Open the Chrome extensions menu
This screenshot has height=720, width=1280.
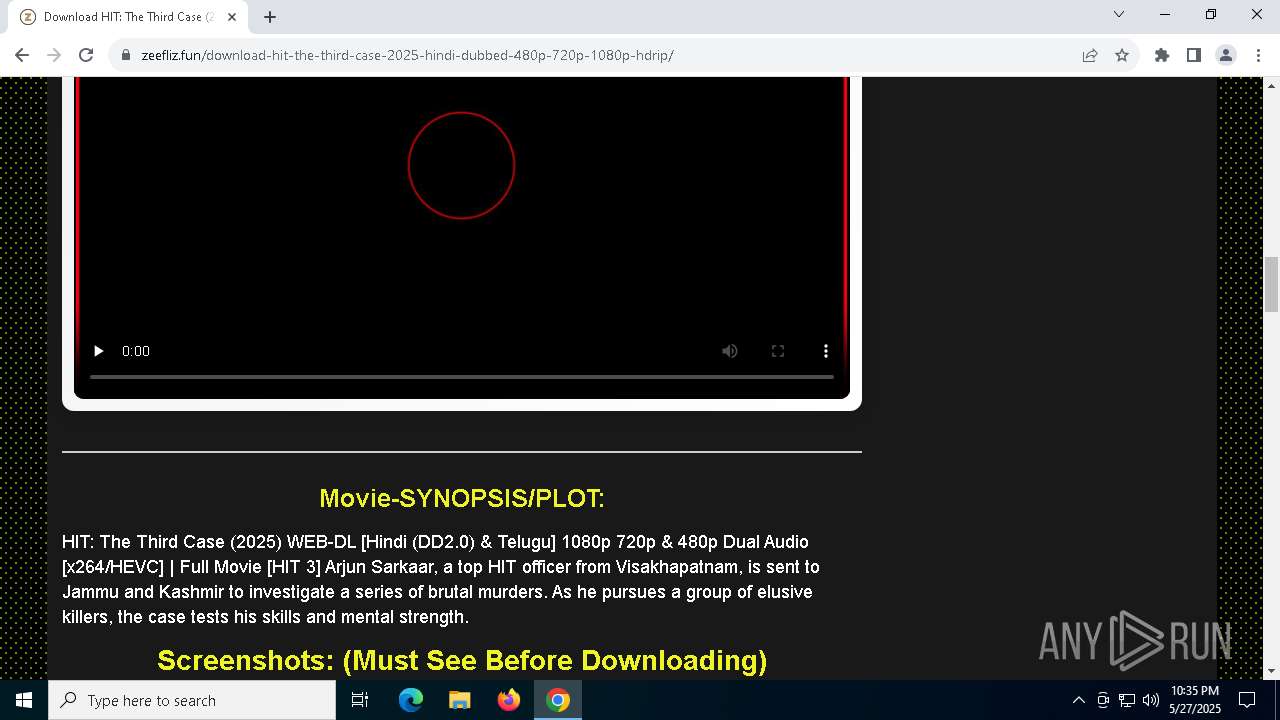tap(1162, 55)
